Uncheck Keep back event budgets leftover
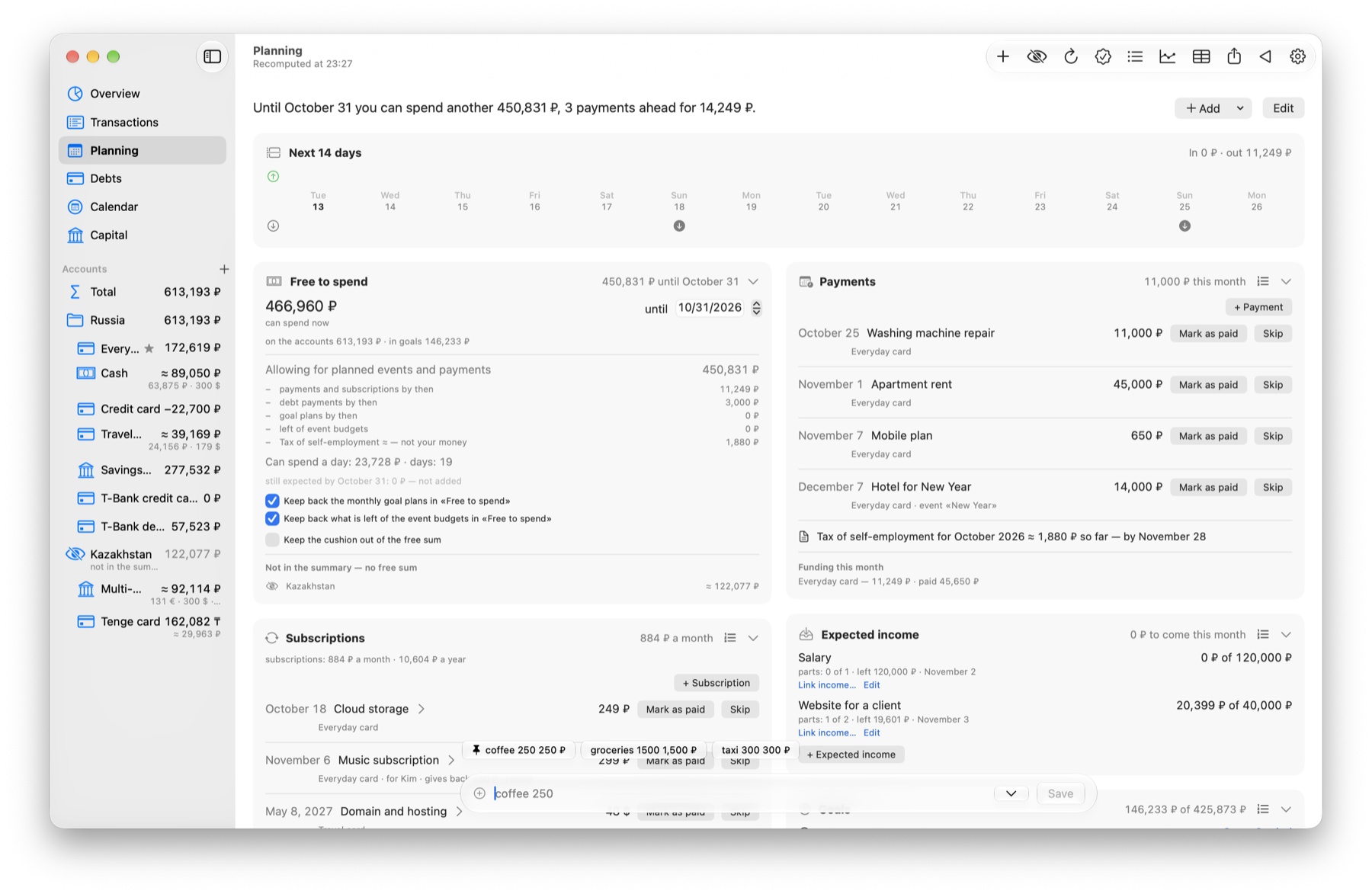 coord(272,518)
